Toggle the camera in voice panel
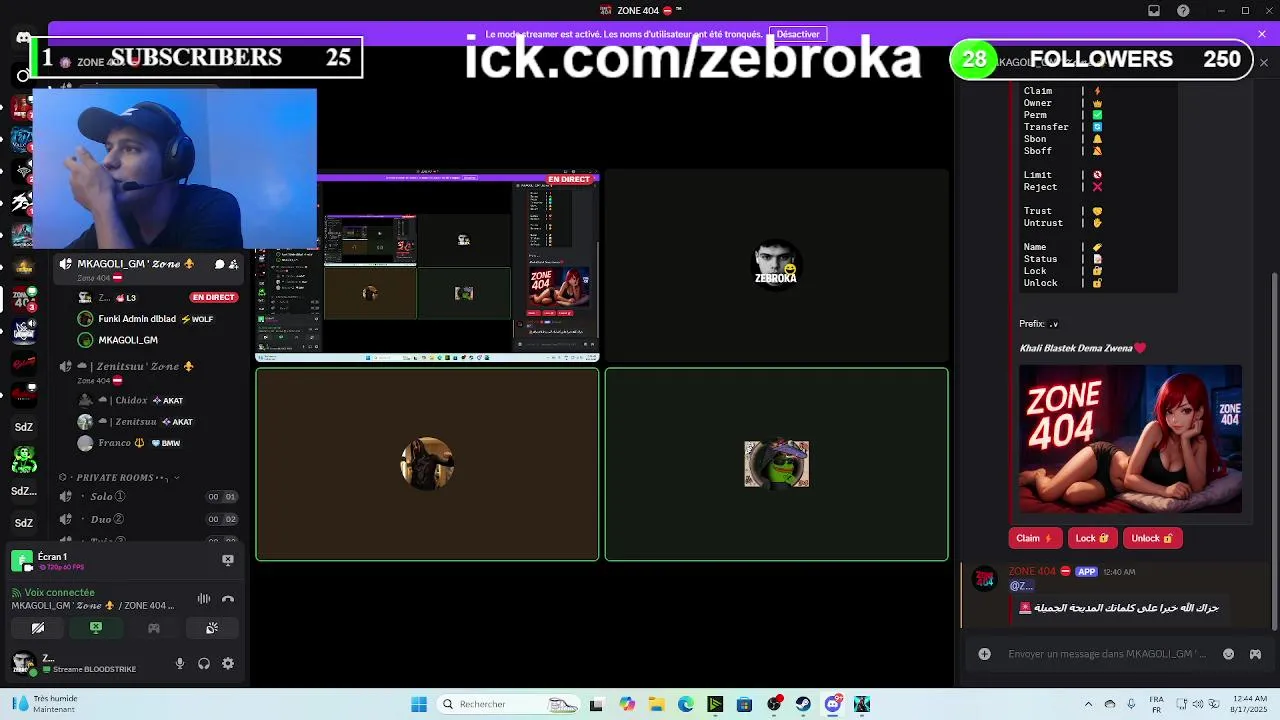 pos(38,628)
